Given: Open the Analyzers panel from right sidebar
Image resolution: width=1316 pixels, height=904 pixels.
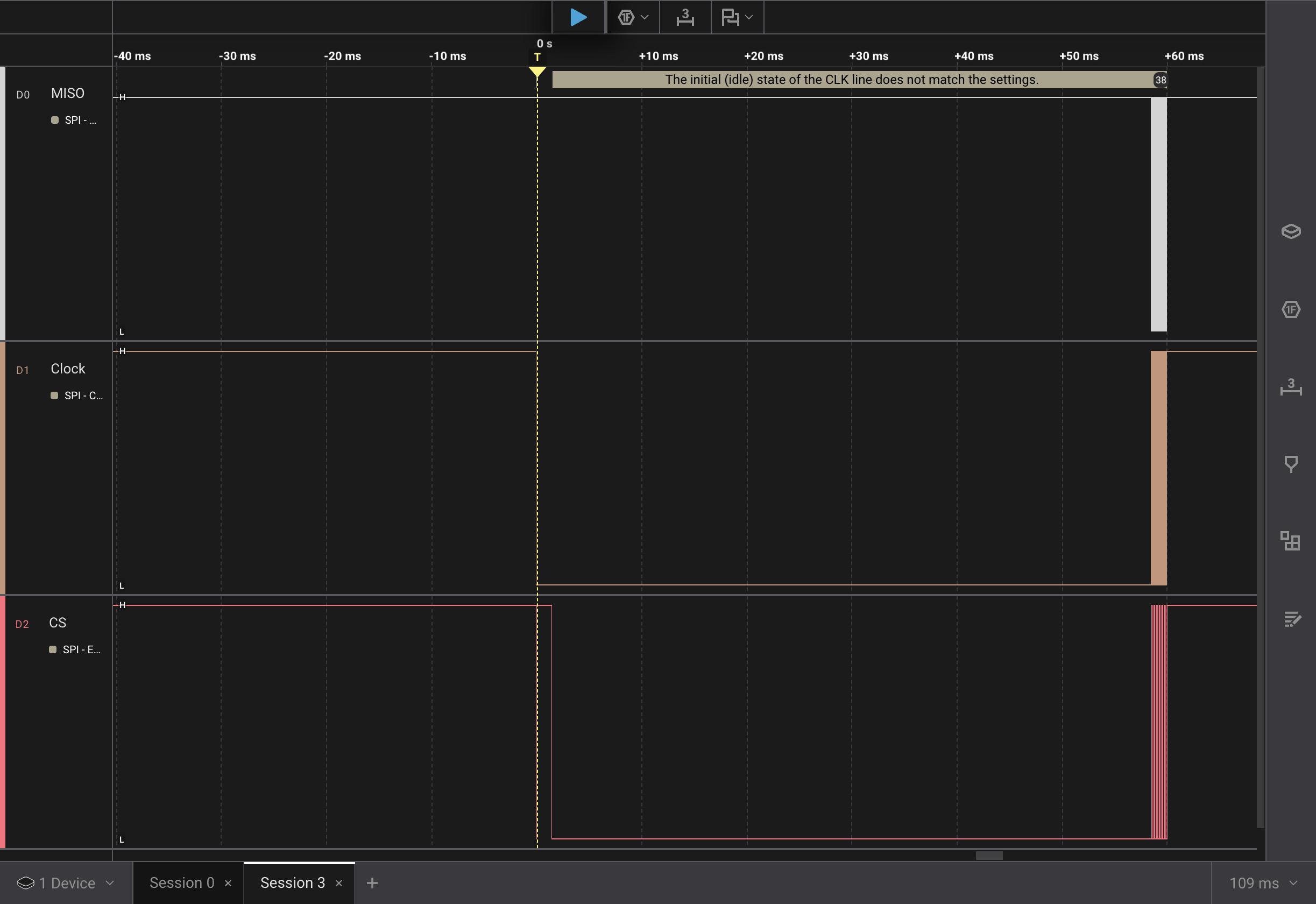Looking at the screenshot, I should 1291,309.
